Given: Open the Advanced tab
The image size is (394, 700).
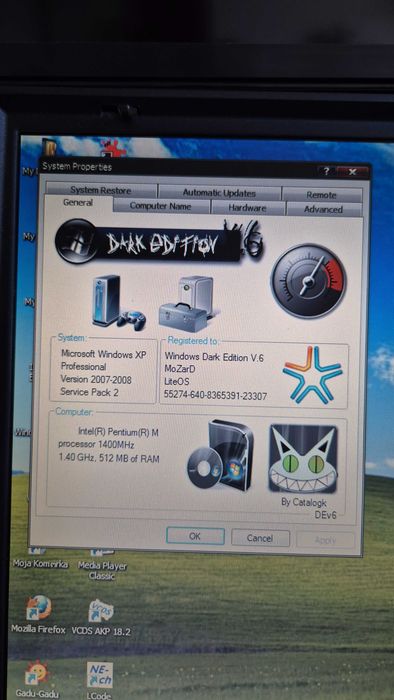Looking at the screenshot, I should [323, 209].
